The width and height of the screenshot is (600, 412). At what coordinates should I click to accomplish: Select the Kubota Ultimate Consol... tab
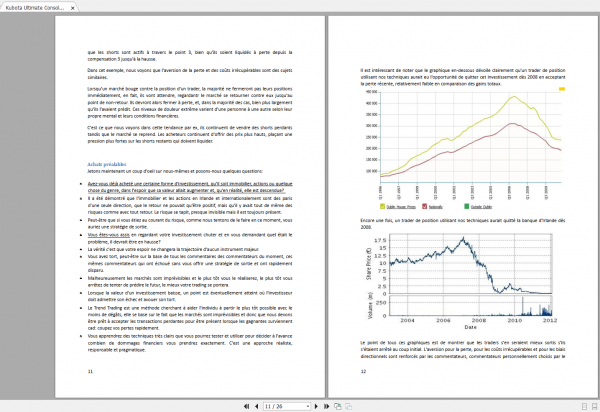(35, 8)
